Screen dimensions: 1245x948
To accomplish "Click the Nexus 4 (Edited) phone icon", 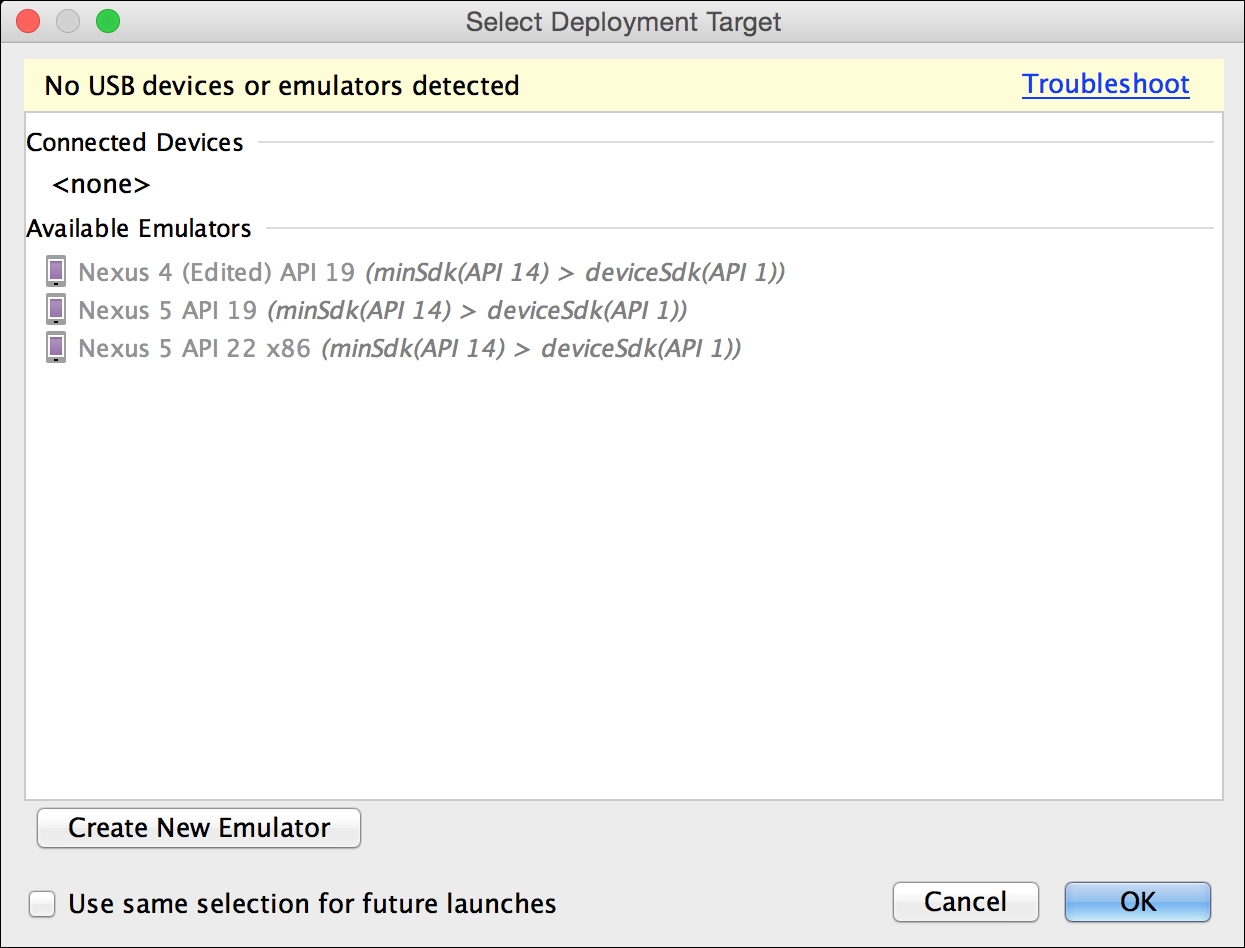I will [56, 271].
